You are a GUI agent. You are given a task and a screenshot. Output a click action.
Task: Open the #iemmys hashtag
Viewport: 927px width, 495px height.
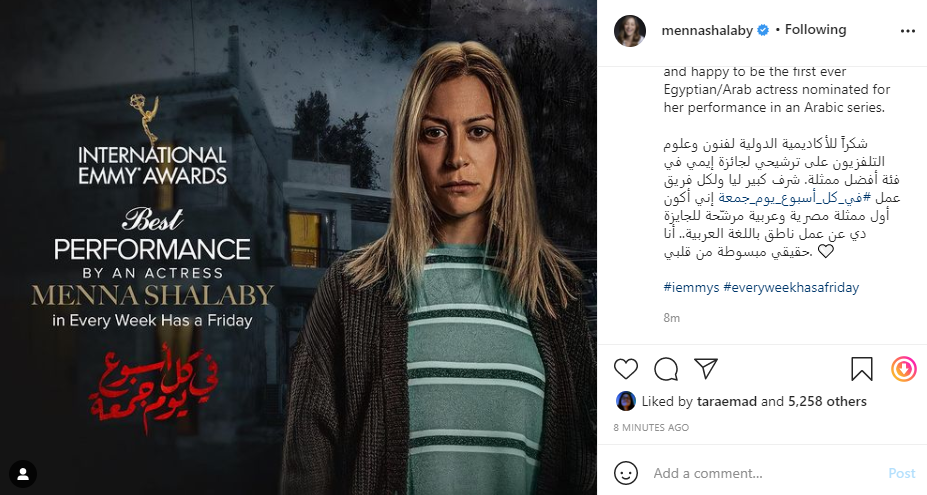[x=691, y=287]
